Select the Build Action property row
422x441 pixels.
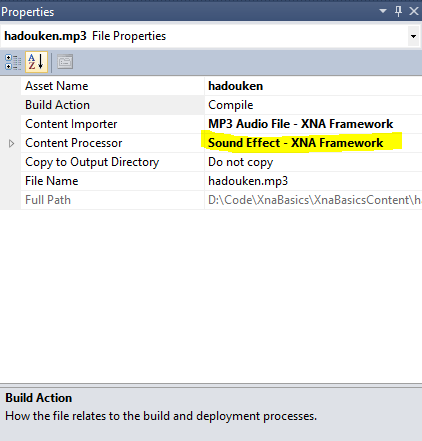coord(211,105)
